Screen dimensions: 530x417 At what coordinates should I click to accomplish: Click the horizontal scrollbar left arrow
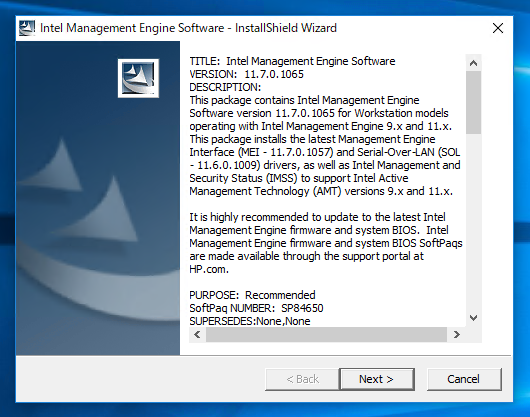pyautogui.click(x=197, y=335)
